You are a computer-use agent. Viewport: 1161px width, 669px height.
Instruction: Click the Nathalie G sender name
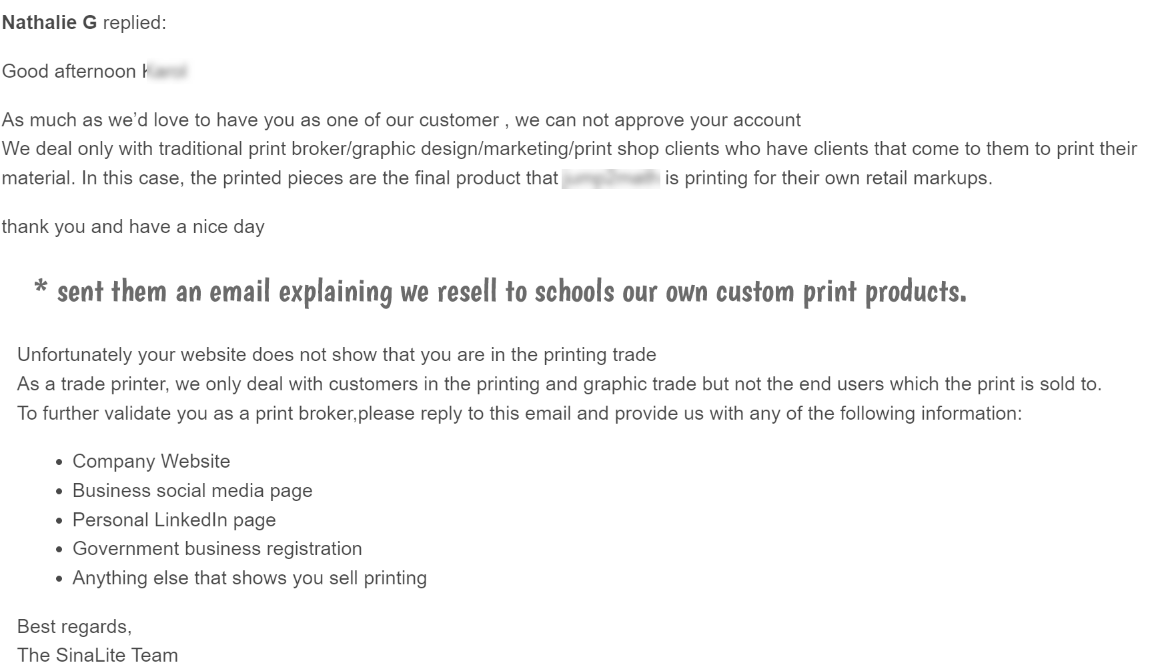(50, 23)
